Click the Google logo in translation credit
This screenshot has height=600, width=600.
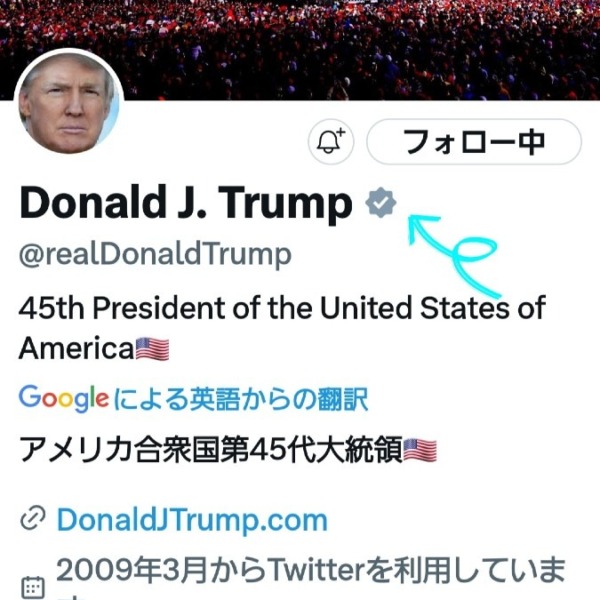point(64,399)
